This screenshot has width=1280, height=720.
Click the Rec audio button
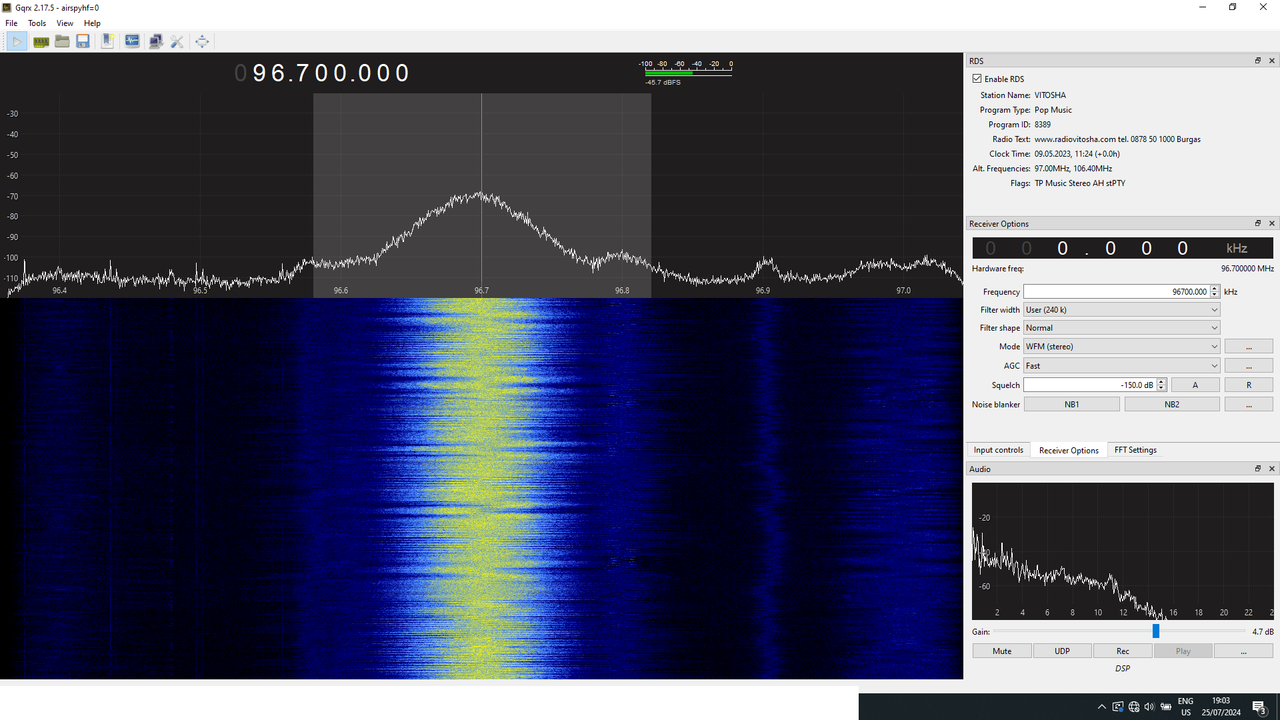pyautogui.click(x=1122, y=651)
